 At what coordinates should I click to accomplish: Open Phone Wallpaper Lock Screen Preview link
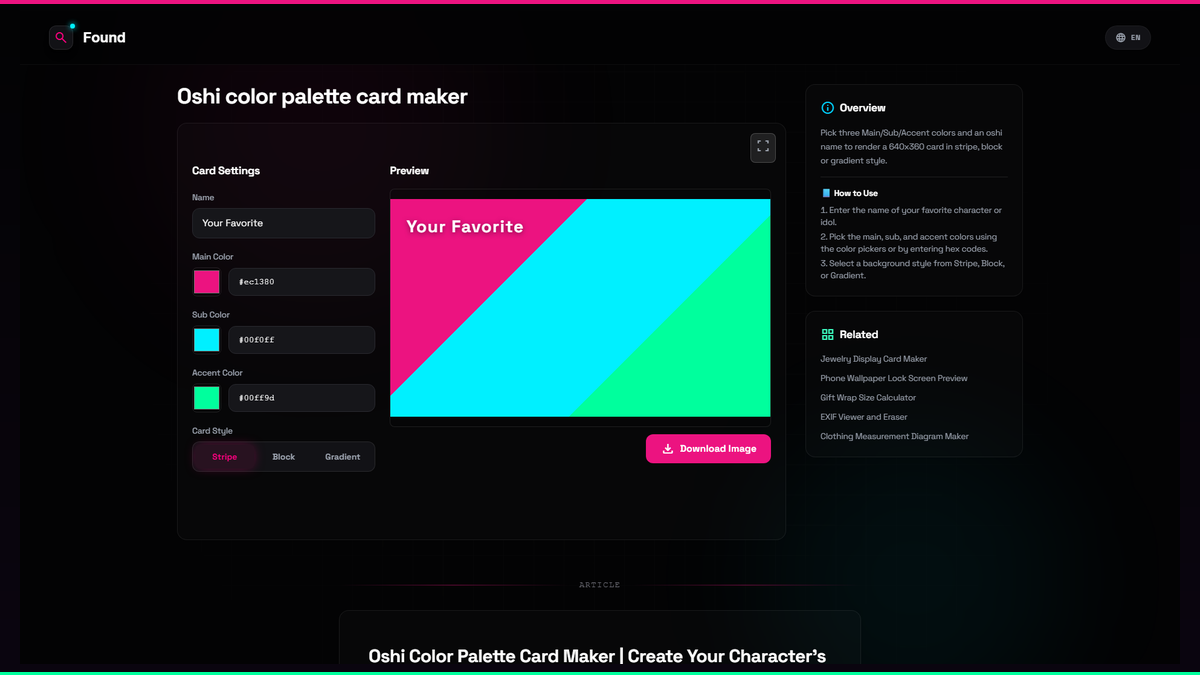coord(894,378)
